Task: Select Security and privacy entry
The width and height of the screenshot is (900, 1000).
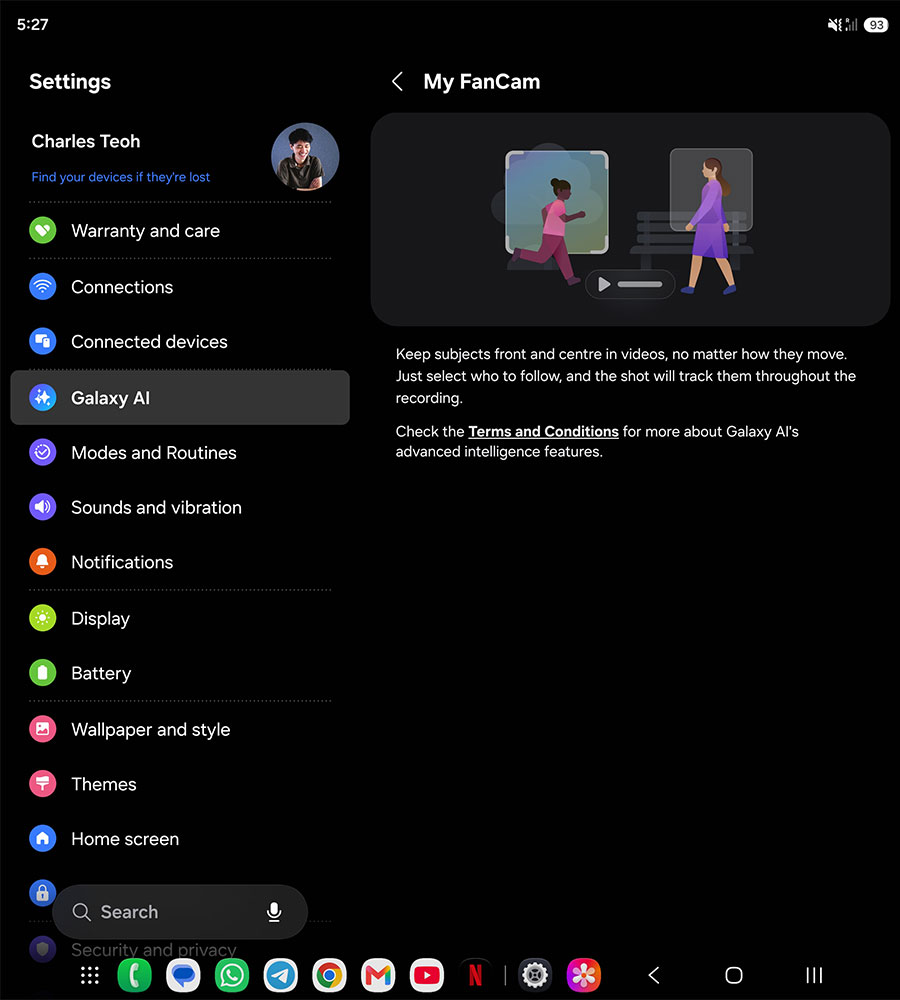Action: coord(154,950)
